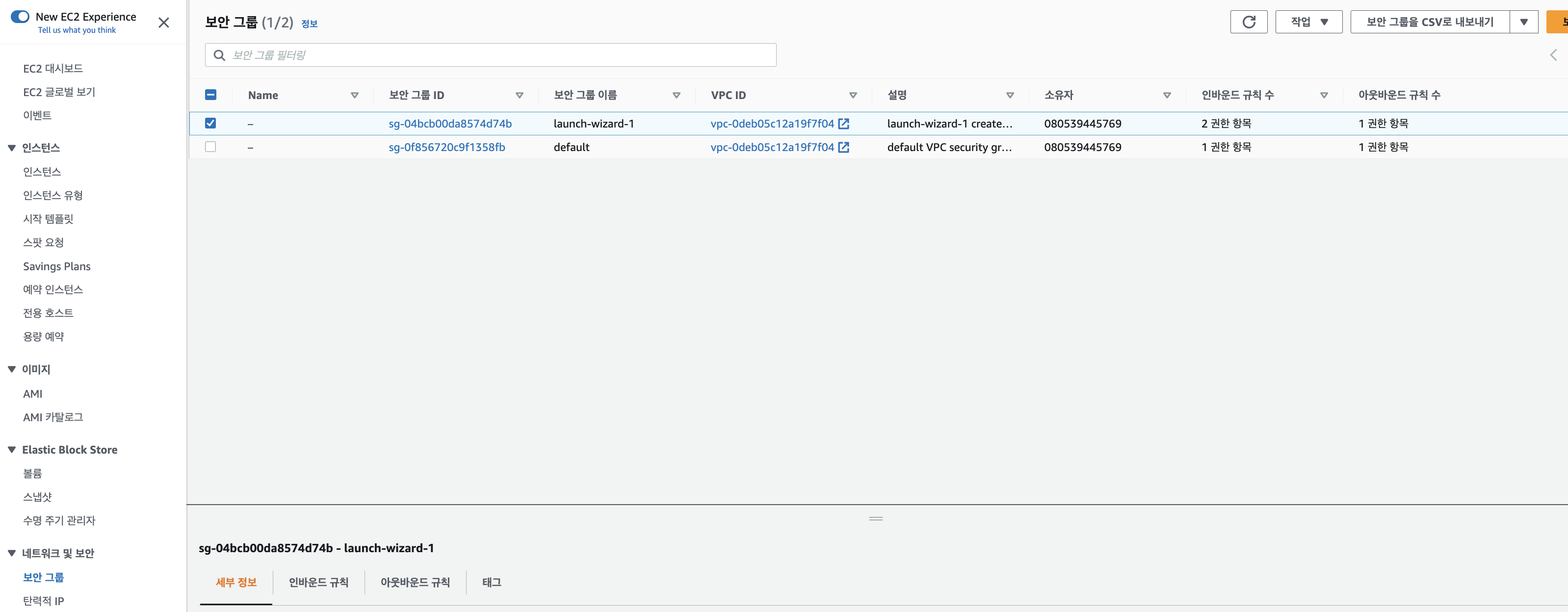Close the New EC2 Experience banner
This screenshot has height=612, width=1568.
pyautogui.click(x=163, y=23)
